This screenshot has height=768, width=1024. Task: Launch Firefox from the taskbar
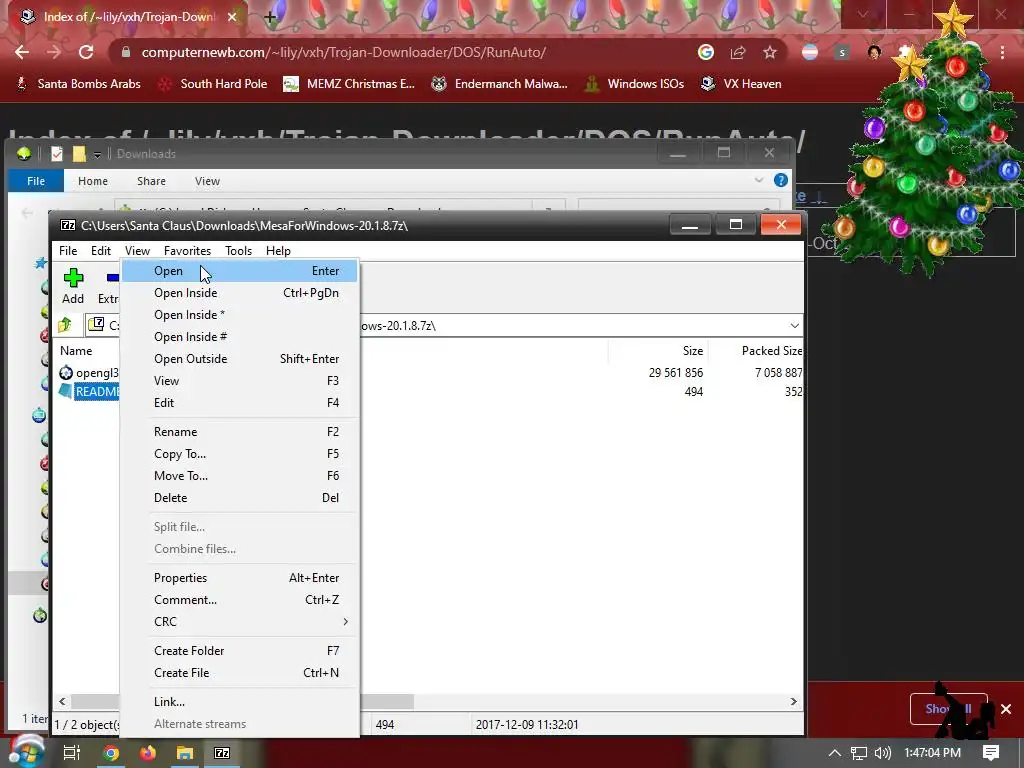pyautogui.click(x=148, y=753)
